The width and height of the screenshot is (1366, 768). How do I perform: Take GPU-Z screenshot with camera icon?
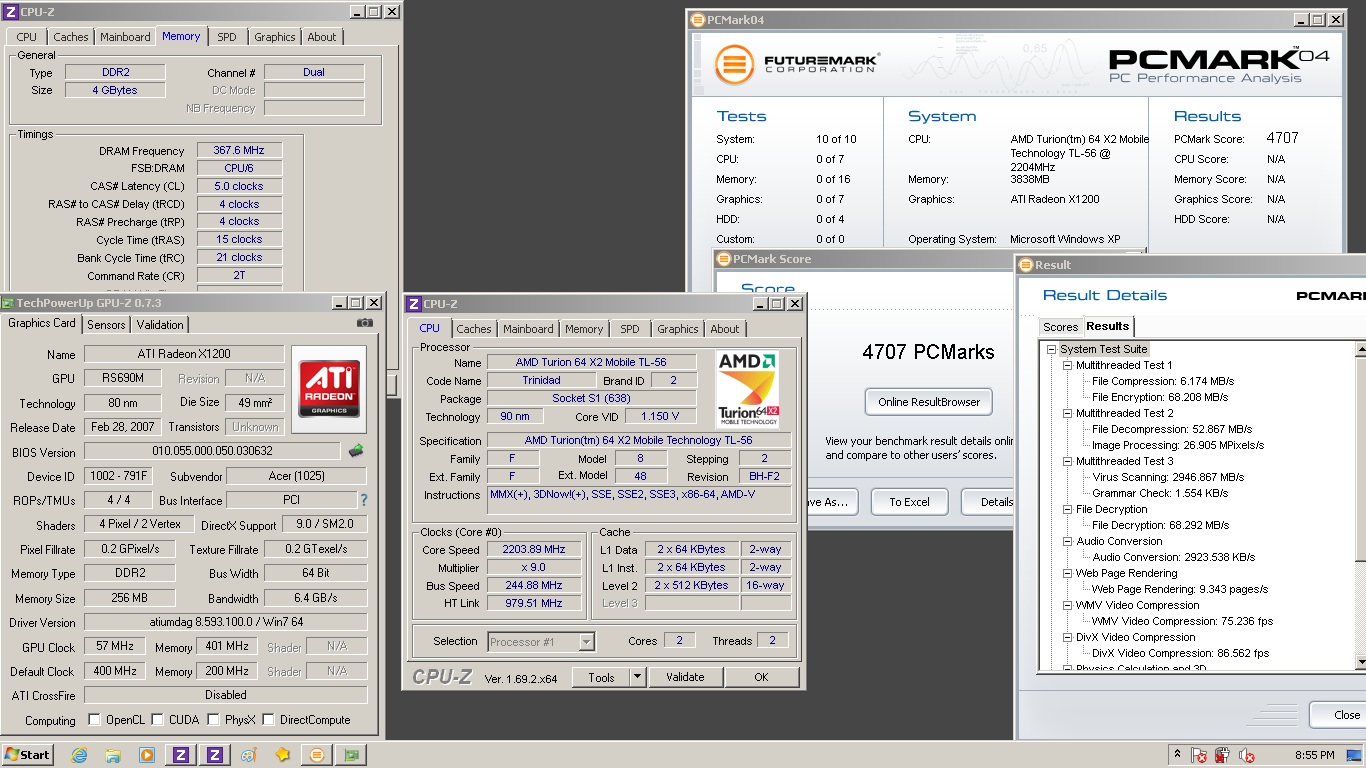point(365,323)
